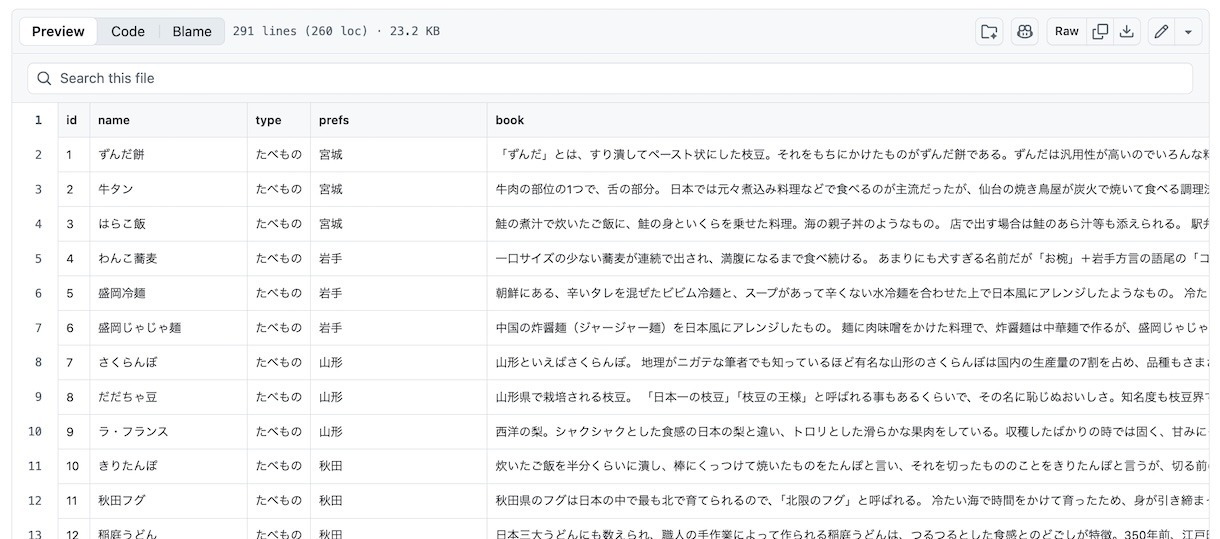Open the GitHub Copilot icon button
This screenshot has width=1220, height=539.
click(x=1025, y=31)
